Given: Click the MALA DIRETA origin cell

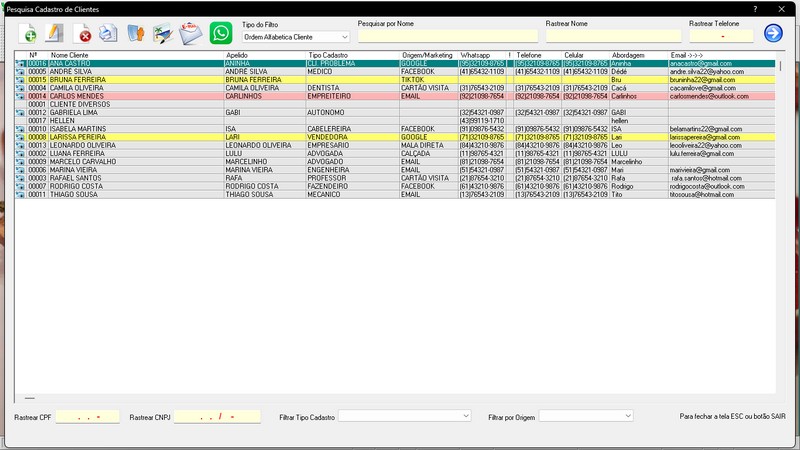Looking at the screenshot, I should [429, 145].
